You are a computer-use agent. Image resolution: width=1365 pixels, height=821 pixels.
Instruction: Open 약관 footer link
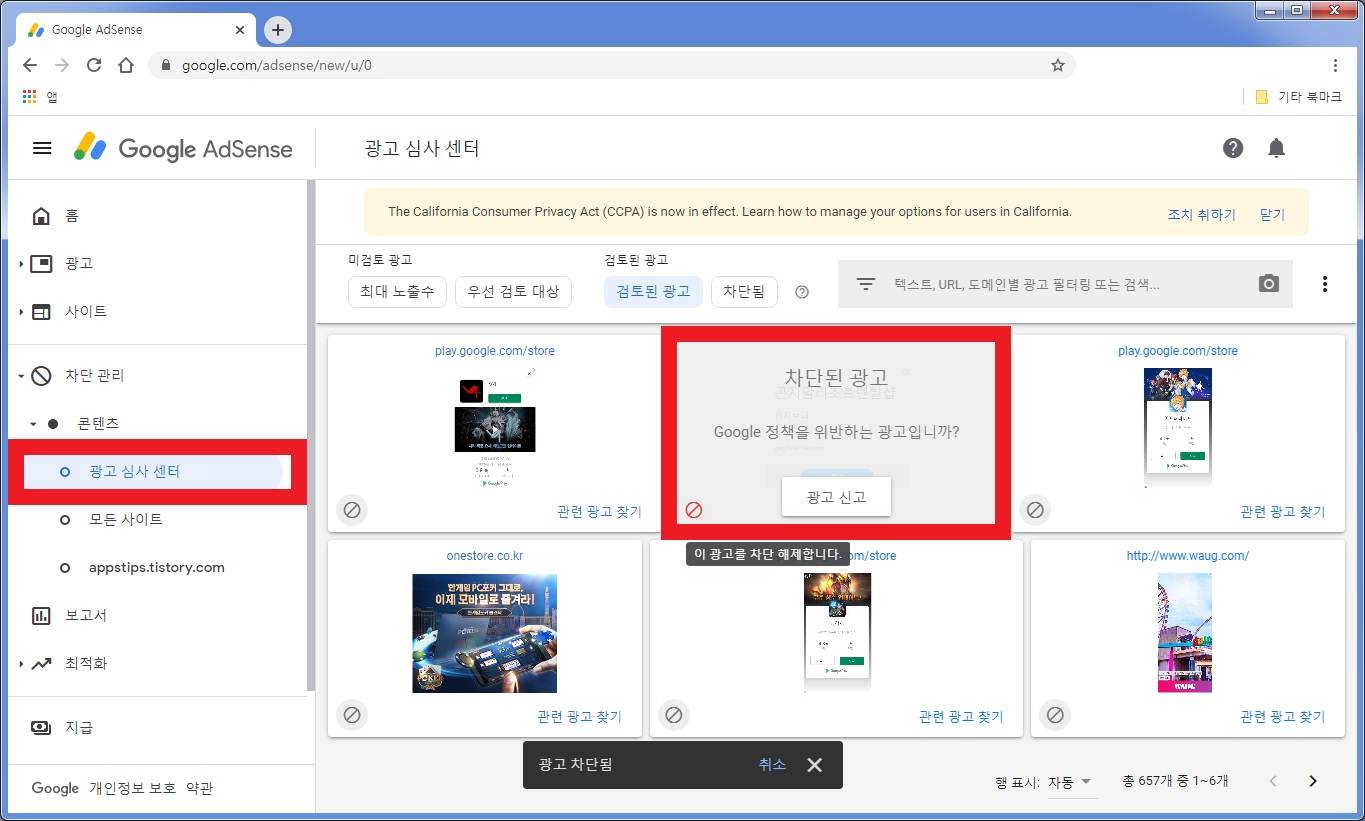(x=200, y=789)
